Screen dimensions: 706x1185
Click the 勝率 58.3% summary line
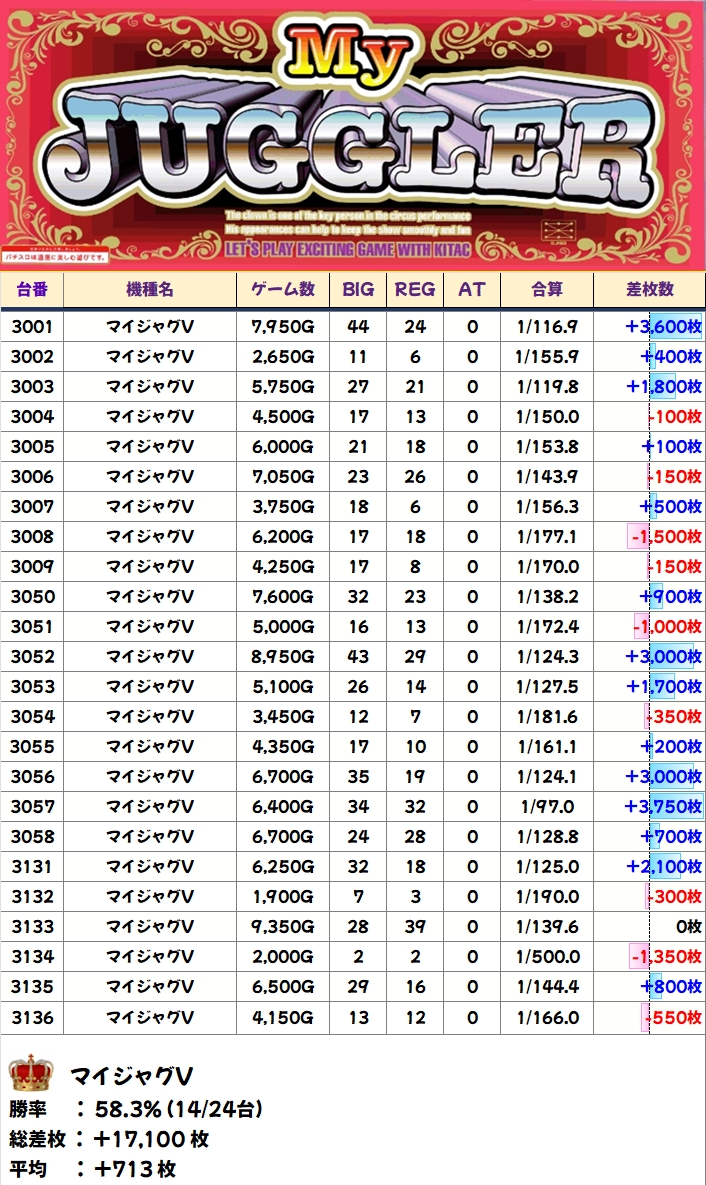136,1109
